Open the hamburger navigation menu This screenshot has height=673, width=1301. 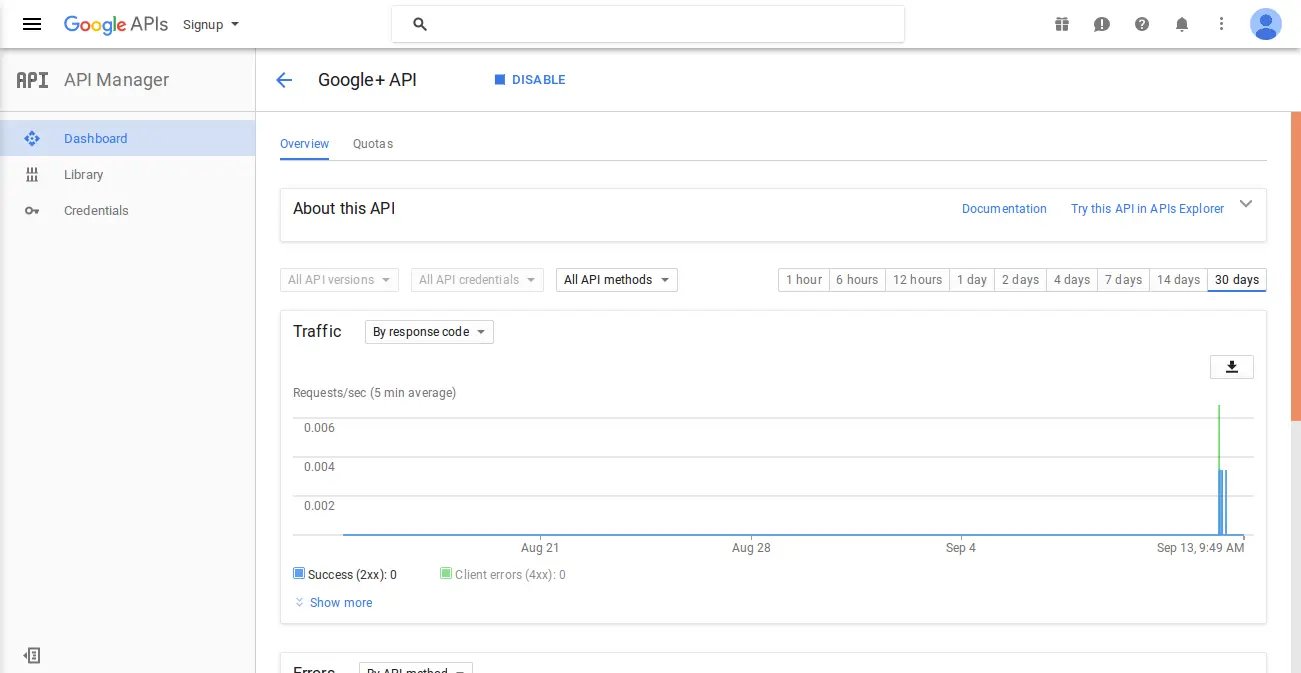[32, 24]
